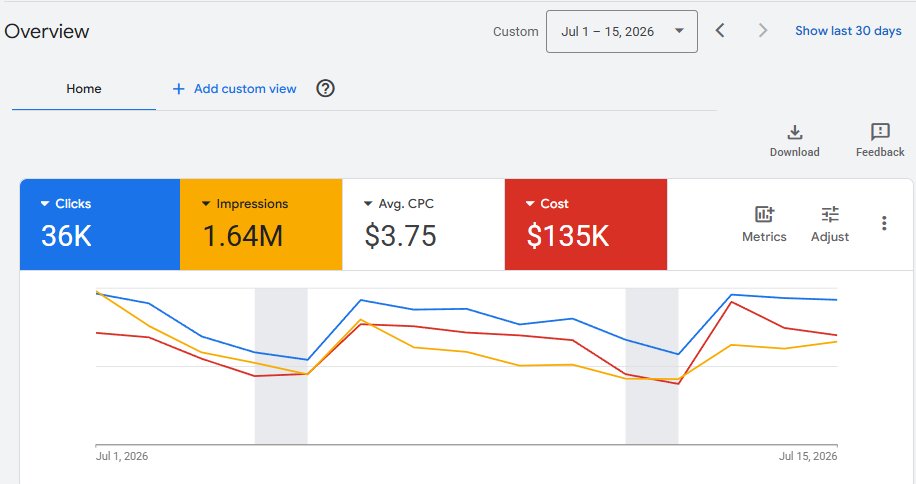The image size is (916, 484).
Task: Select the red Cost $135K scorecard
Action: pyautogui.click(x=586, y=224)
